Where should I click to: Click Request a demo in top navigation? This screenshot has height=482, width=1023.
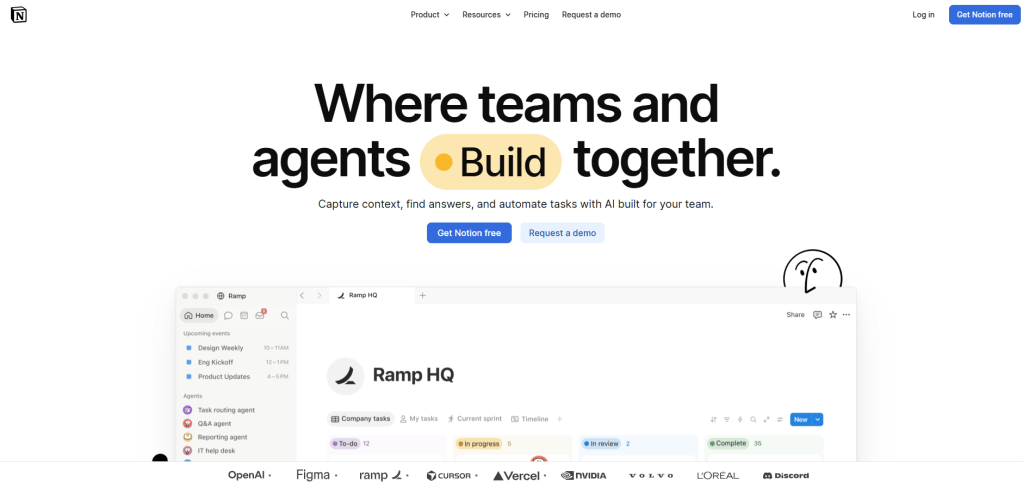[591, 14]
